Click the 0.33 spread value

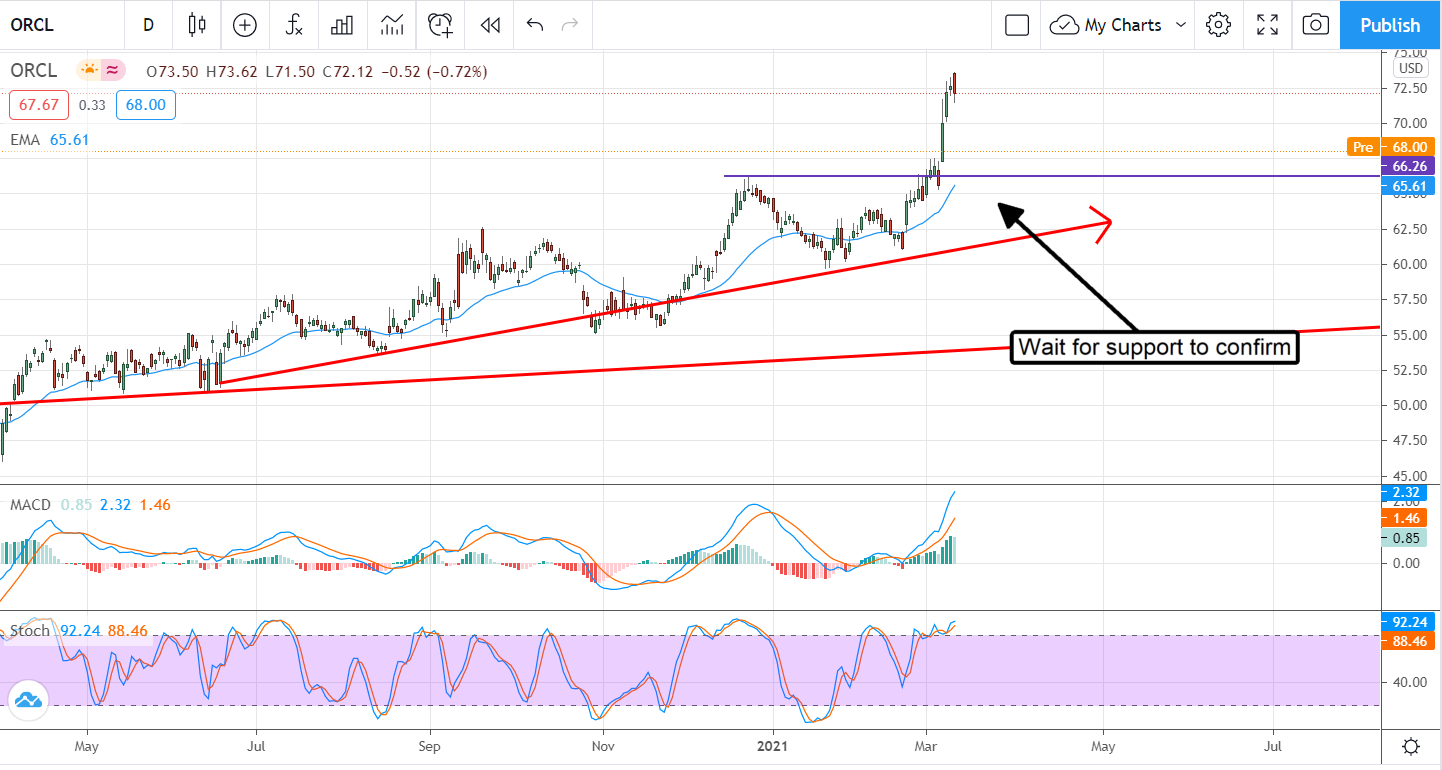pos(91,104)
